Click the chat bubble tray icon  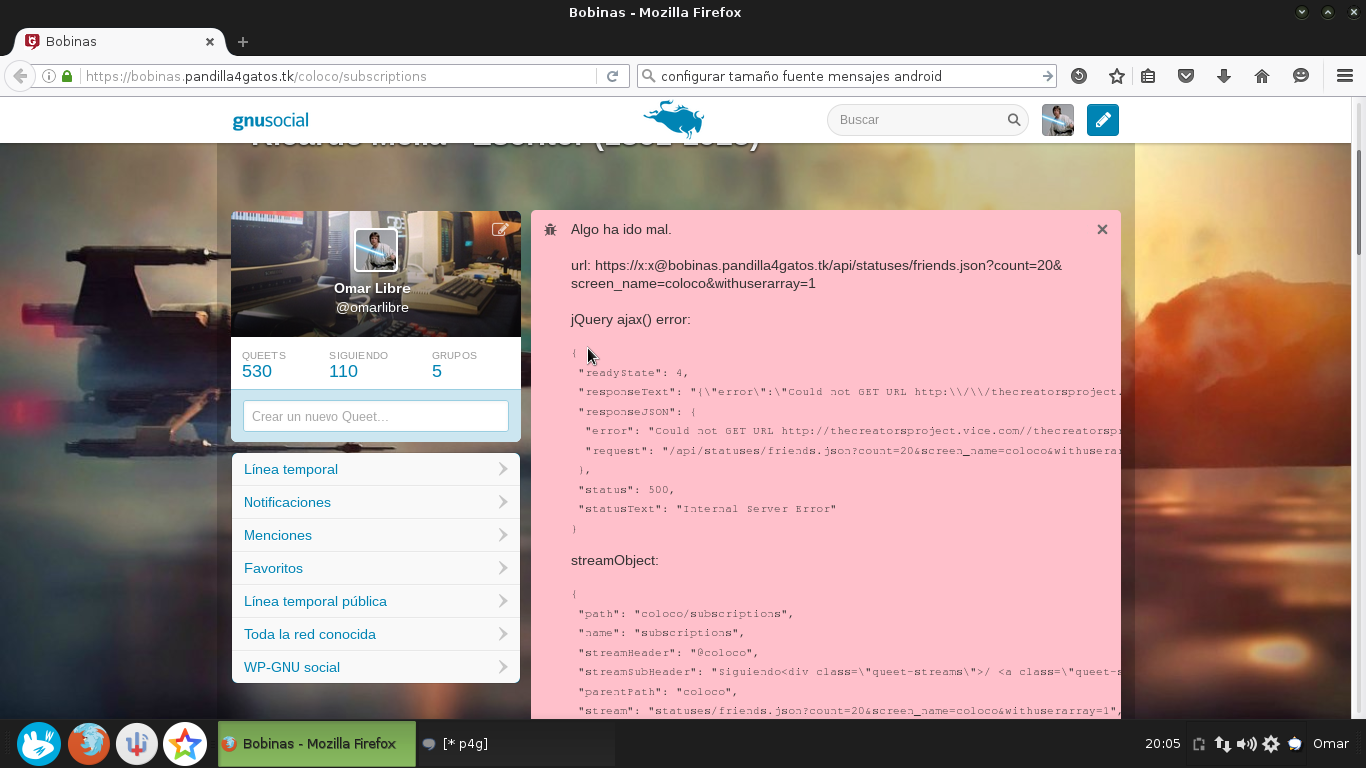point(1295,744)
